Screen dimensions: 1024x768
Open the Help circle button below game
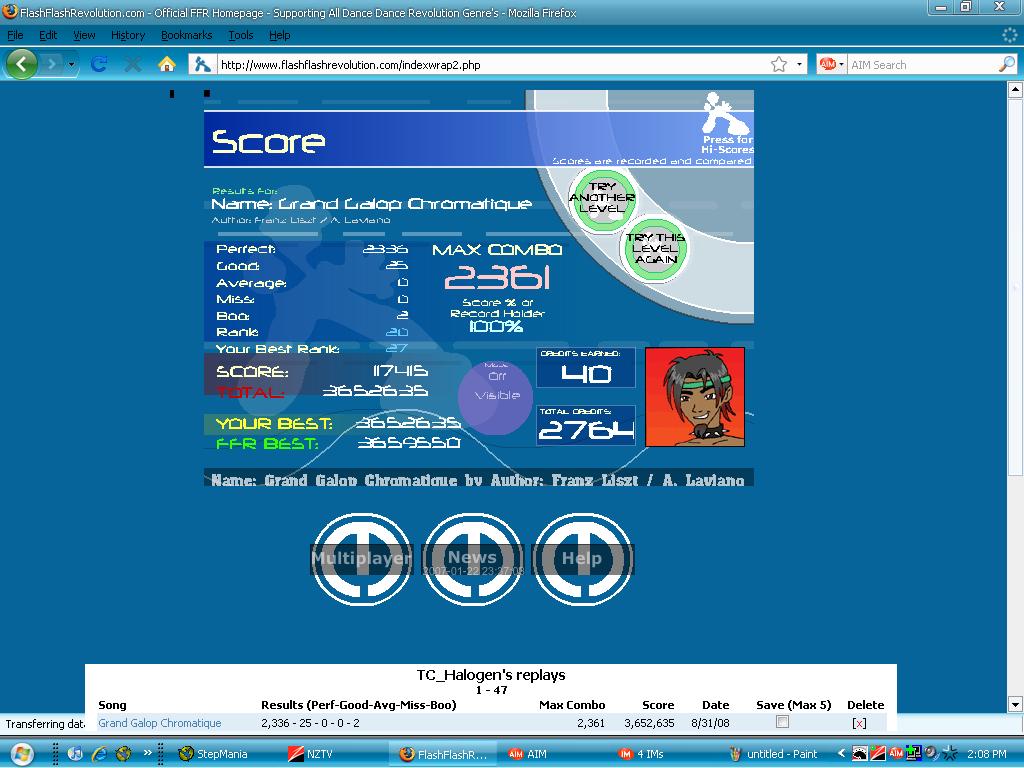pos(583,559)
